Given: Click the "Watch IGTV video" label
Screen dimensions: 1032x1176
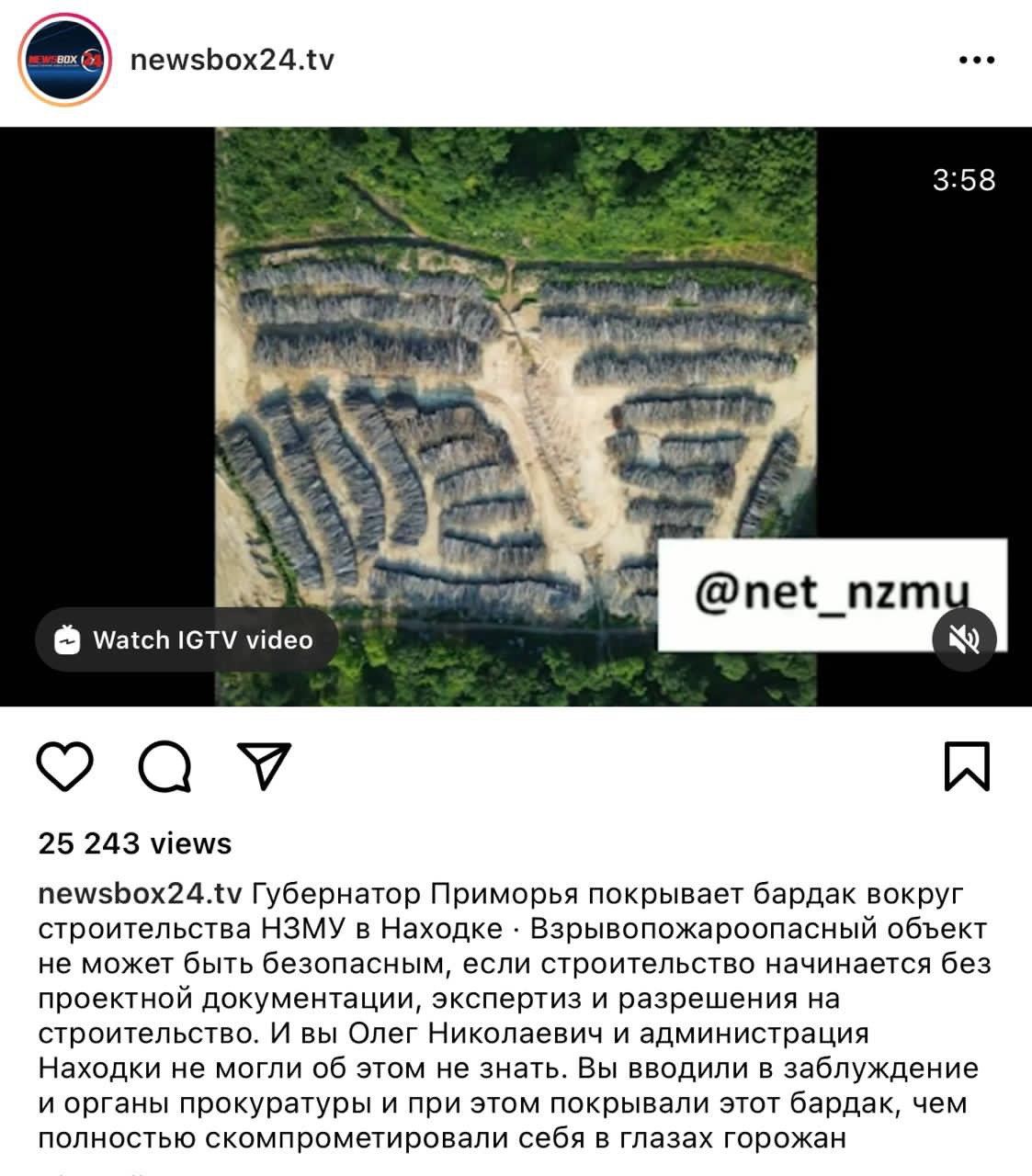Looking at the screenshot, I should pyautogui.click(x=203, y=639).
